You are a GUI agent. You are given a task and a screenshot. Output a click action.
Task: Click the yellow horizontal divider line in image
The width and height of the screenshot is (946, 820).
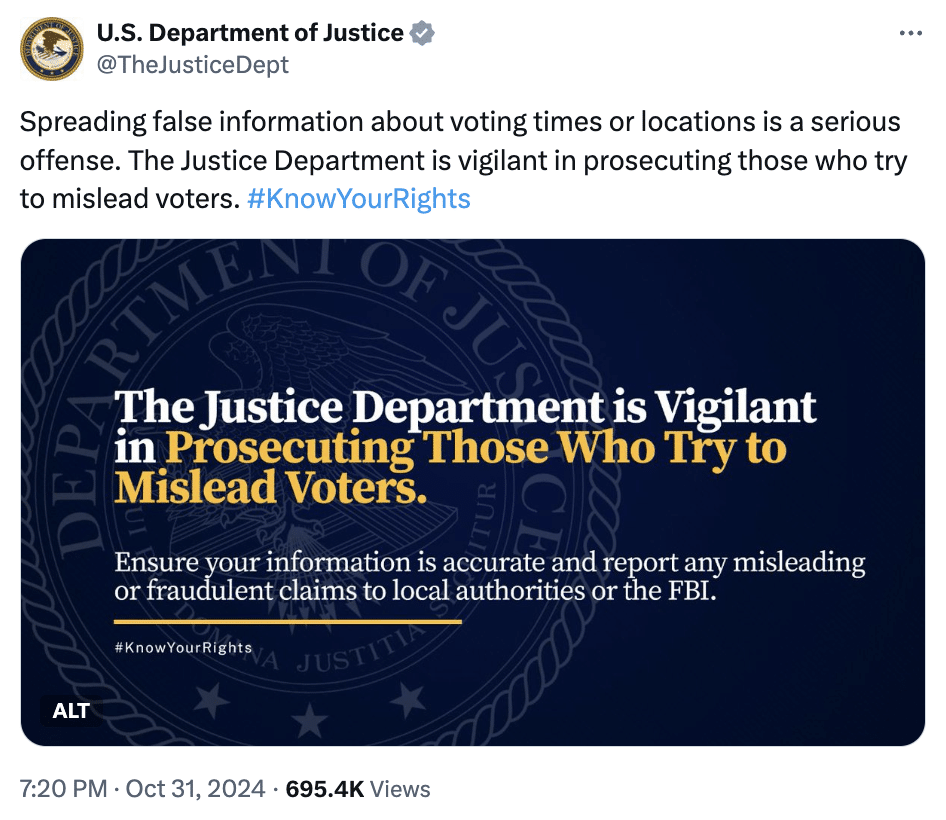288,621
